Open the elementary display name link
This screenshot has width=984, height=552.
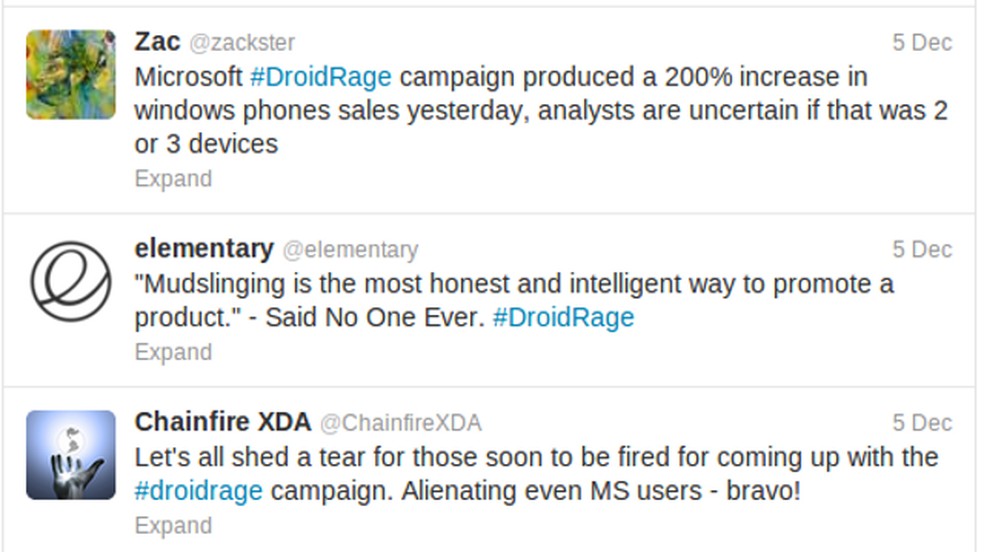204,248
